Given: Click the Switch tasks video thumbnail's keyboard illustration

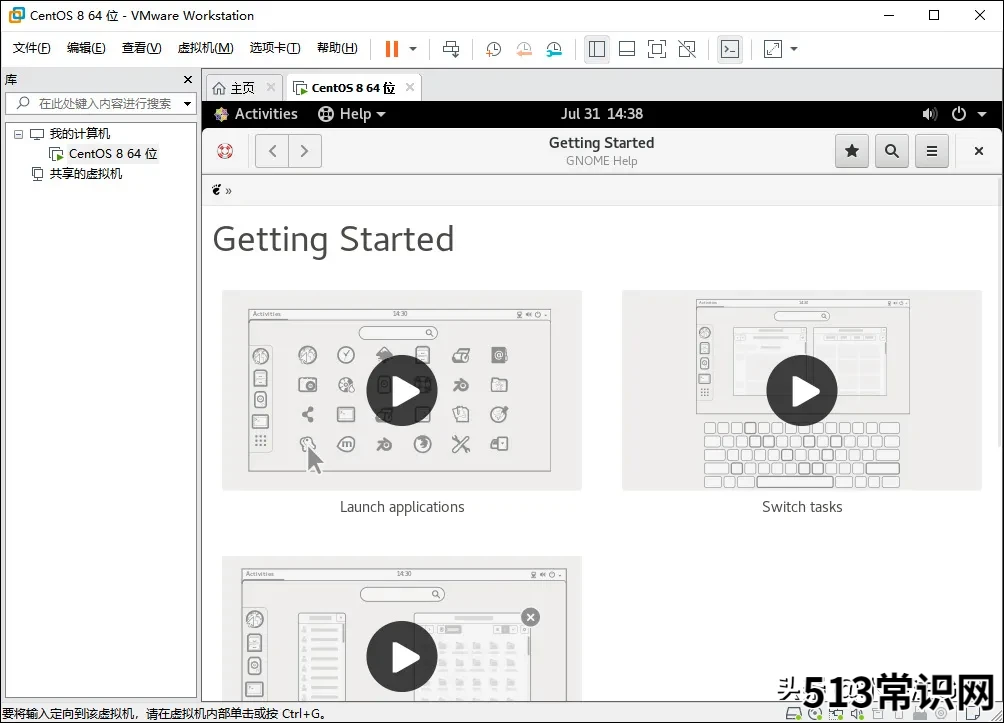Looking at the screenshot, I should 802,454.
